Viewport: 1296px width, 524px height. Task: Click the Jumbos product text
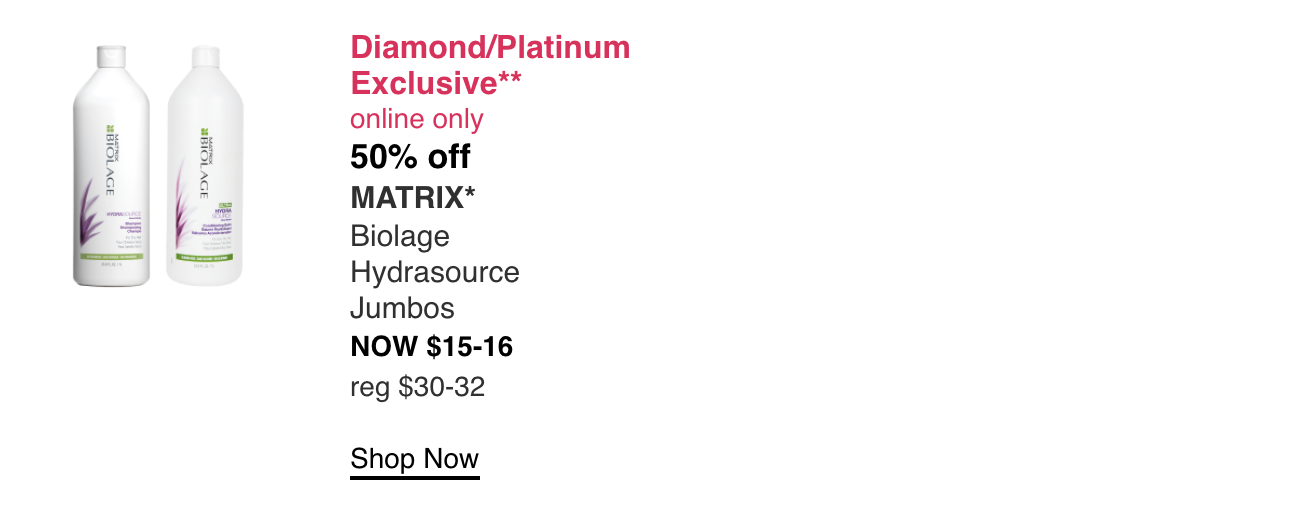pyautogui.click(x=402, y=308)
